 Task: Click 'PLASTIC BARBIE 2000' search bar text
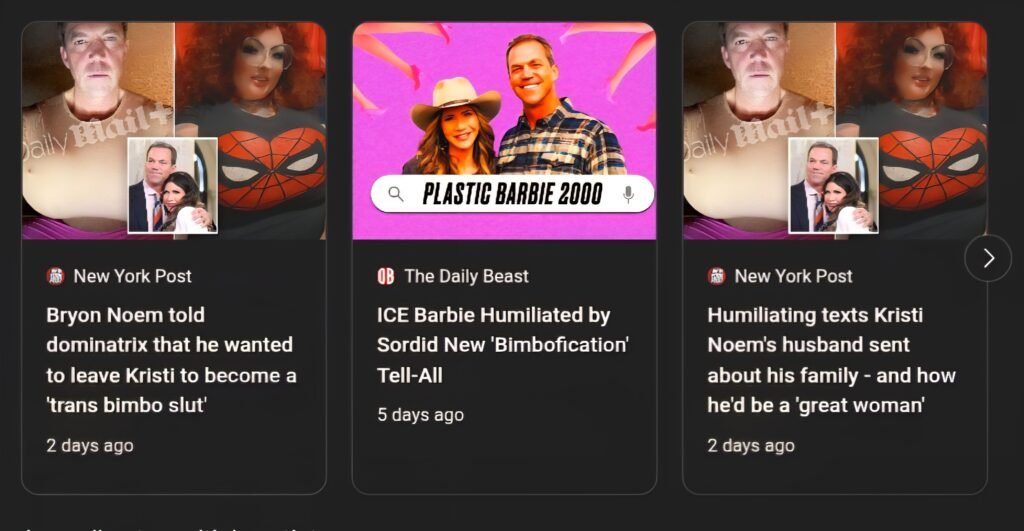click(x=513, y=194)
